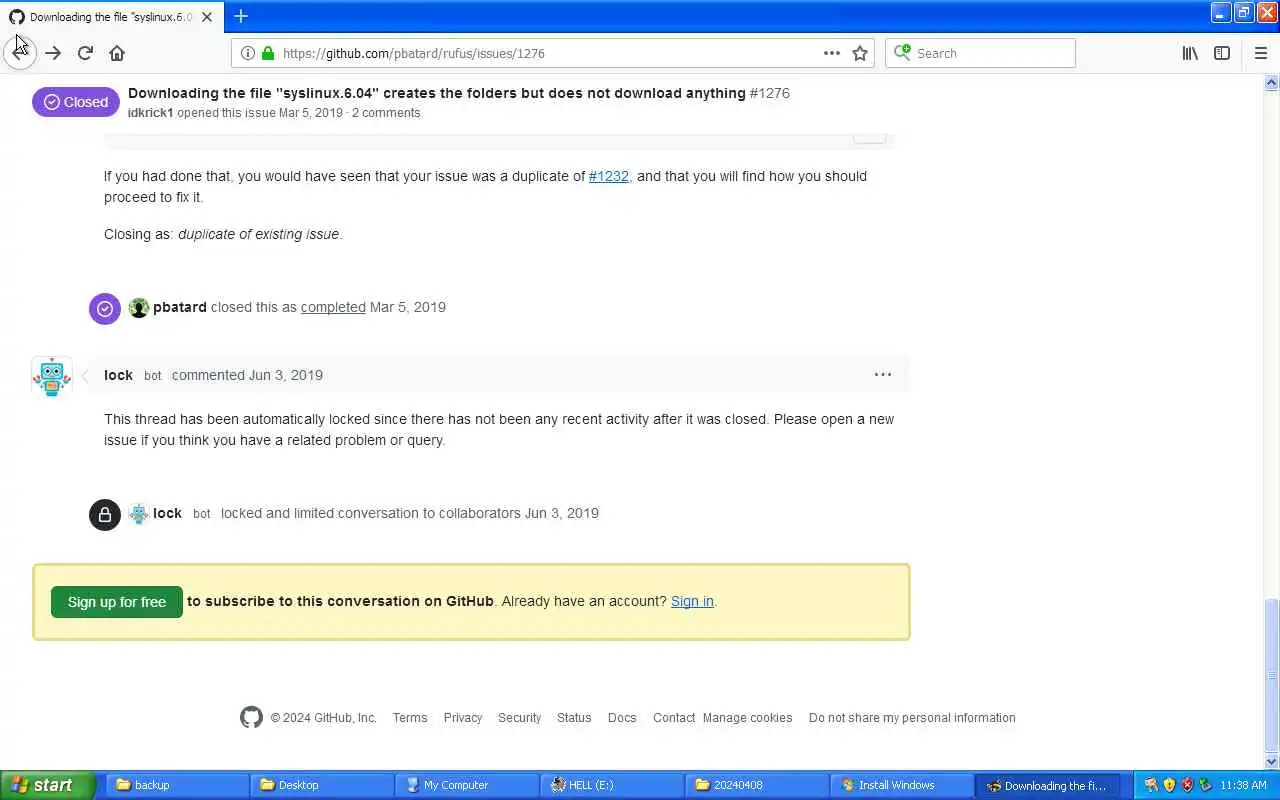
Task: Open the Library bookmarks icon
Action: point(1190,53)
